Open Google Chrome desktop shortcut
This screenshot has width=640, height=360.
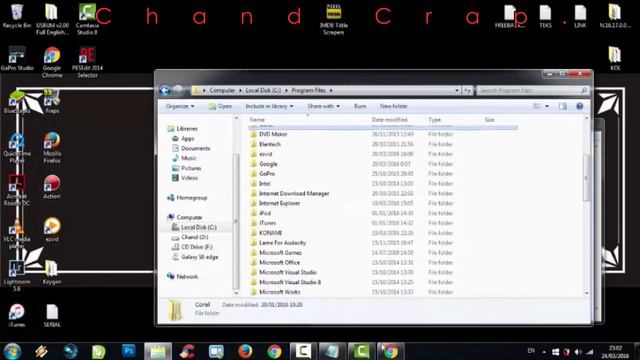click(52, 62)
